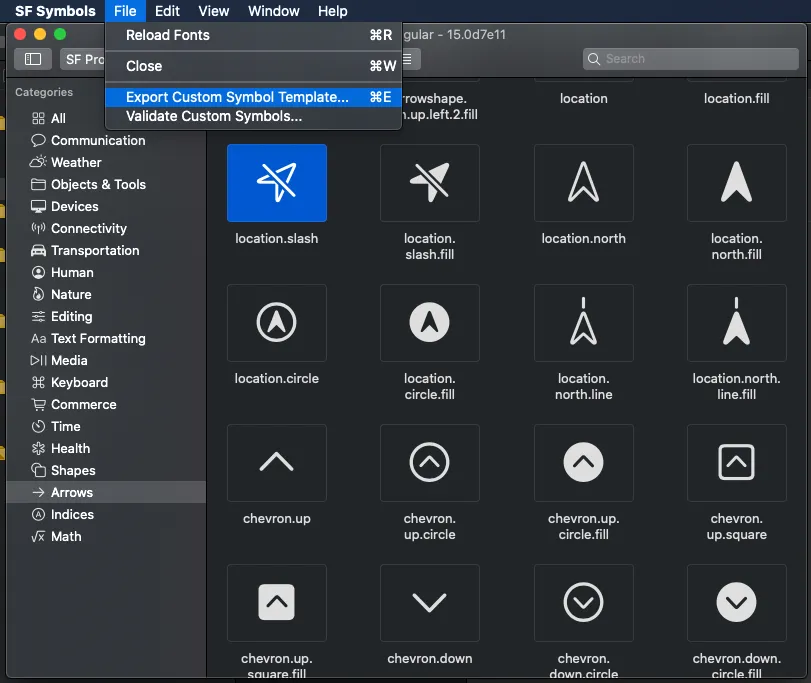Image resolution: width=811 pixels, height=683 pixels.
Task: Select the chevron.up.circle.fill symbol
Action: click(583, 463)
